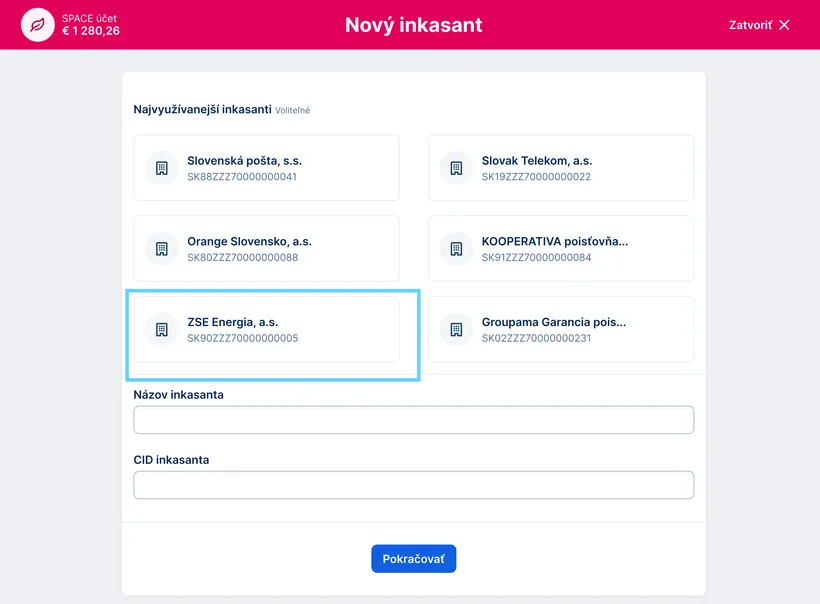Click the building icon for Slovak Telekom

[456, 168]
